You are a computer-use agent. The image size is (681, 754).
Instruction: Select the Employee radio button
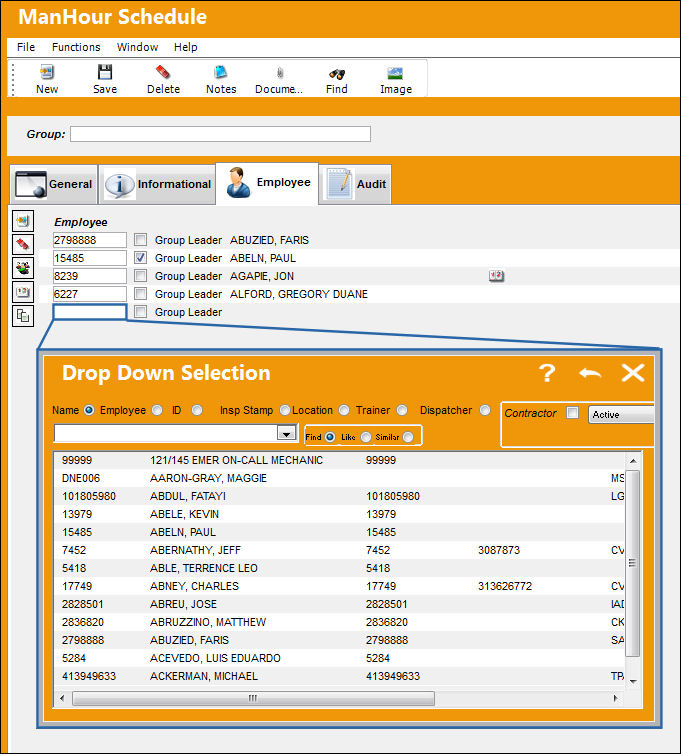pyautogui.click(x=157, y=410)
